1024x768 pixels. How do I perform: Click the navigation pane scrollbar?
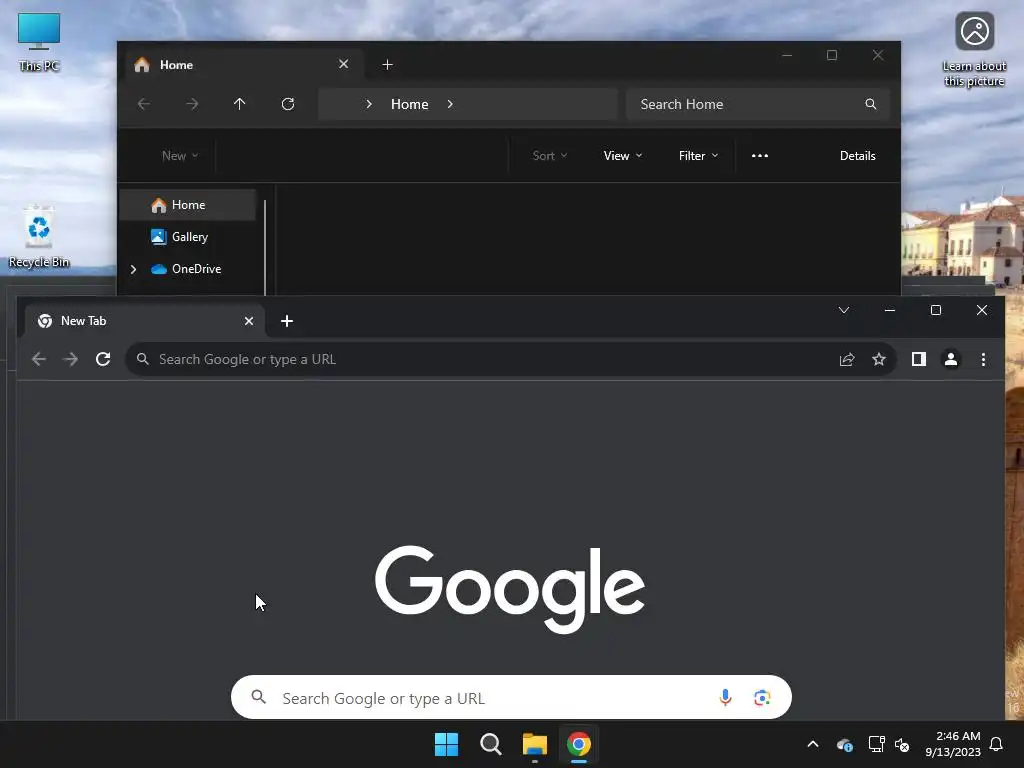point(264,247)
